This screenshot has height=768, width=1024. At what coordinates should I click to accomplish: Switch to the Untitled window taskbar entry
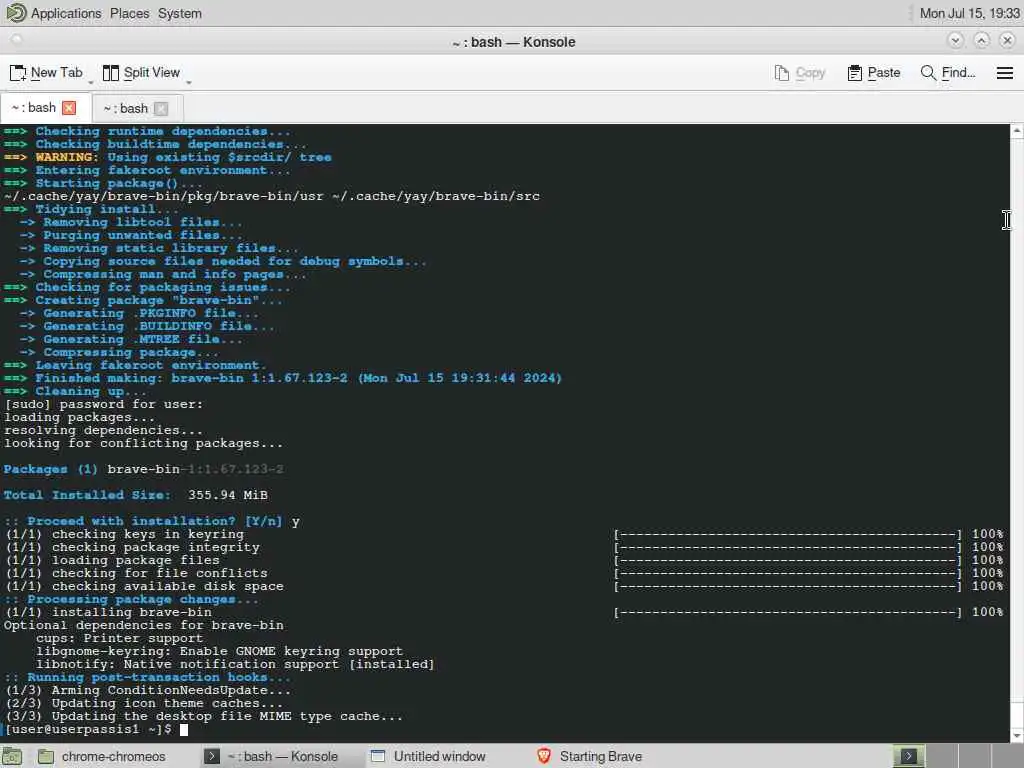click(439, 756)
